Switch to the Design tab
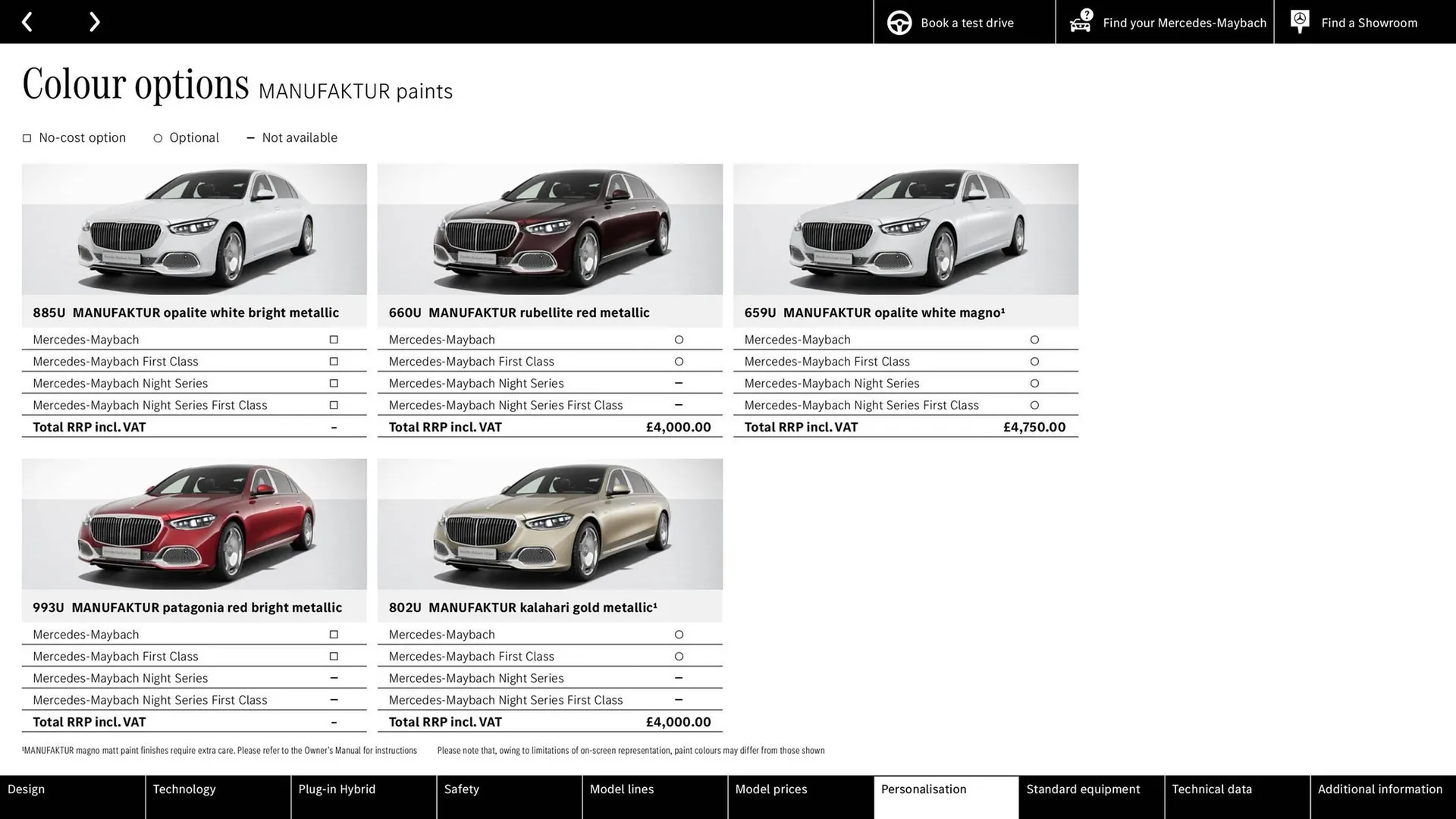The image size is (1456, 819). tap(26, 789)
